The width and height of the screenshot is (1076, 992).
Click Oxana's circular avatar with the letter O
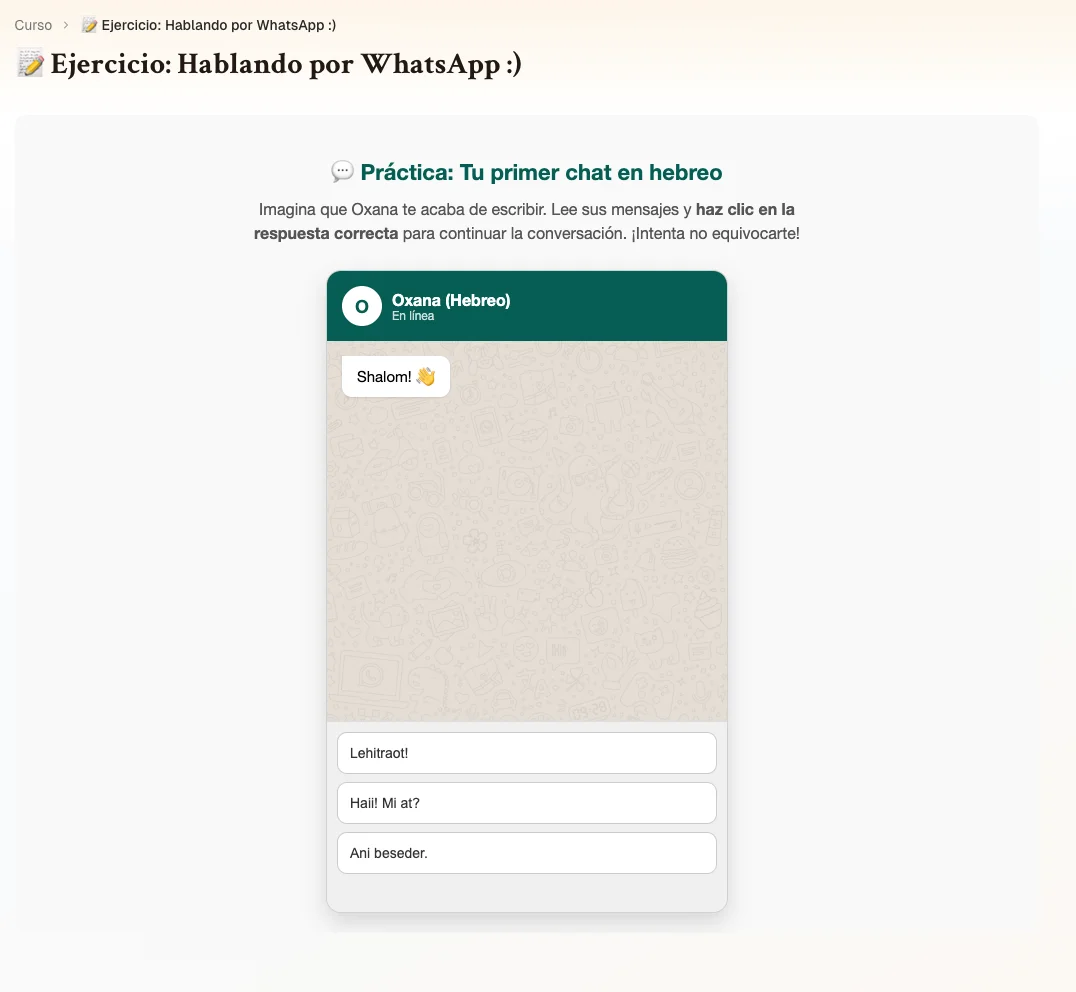coord(361,306)
